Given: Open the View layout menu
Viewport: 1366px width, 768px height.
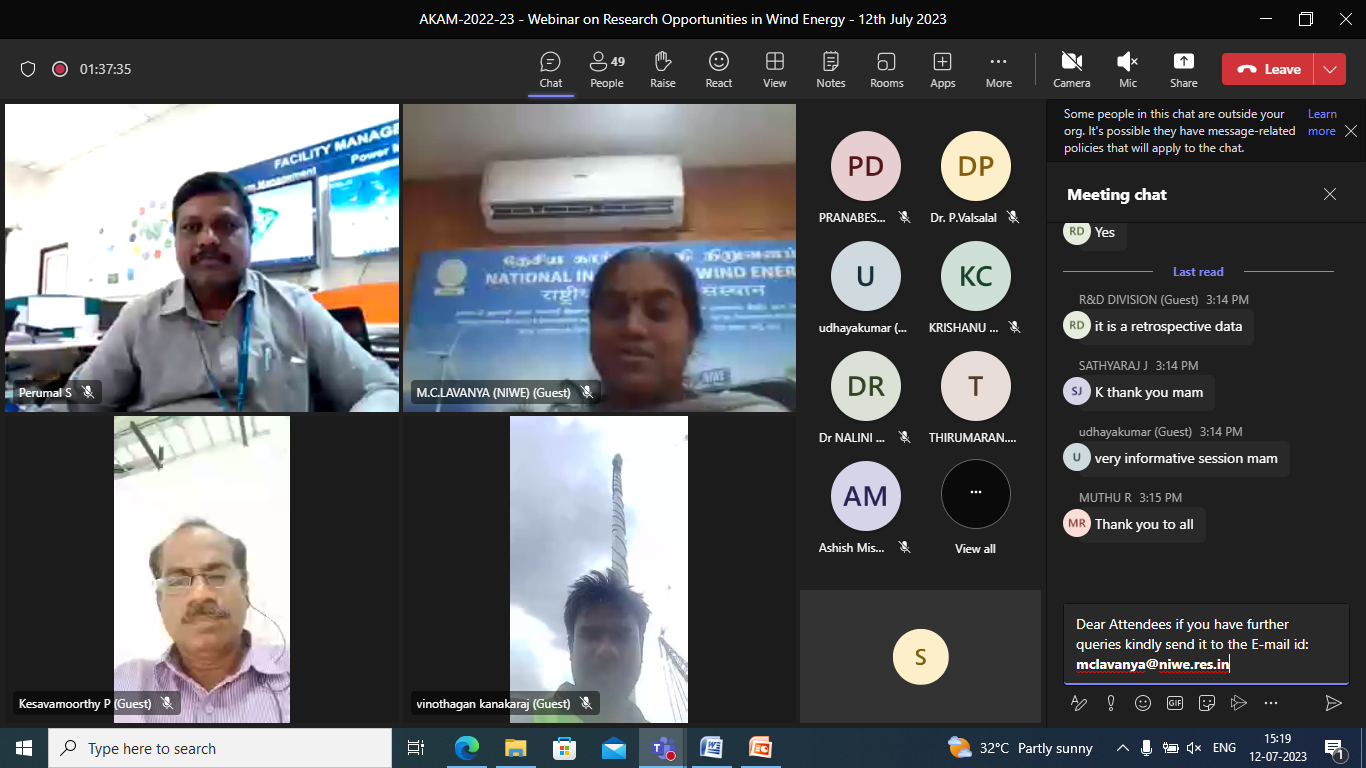Looking at the screenshot, I should coord(774,70).
